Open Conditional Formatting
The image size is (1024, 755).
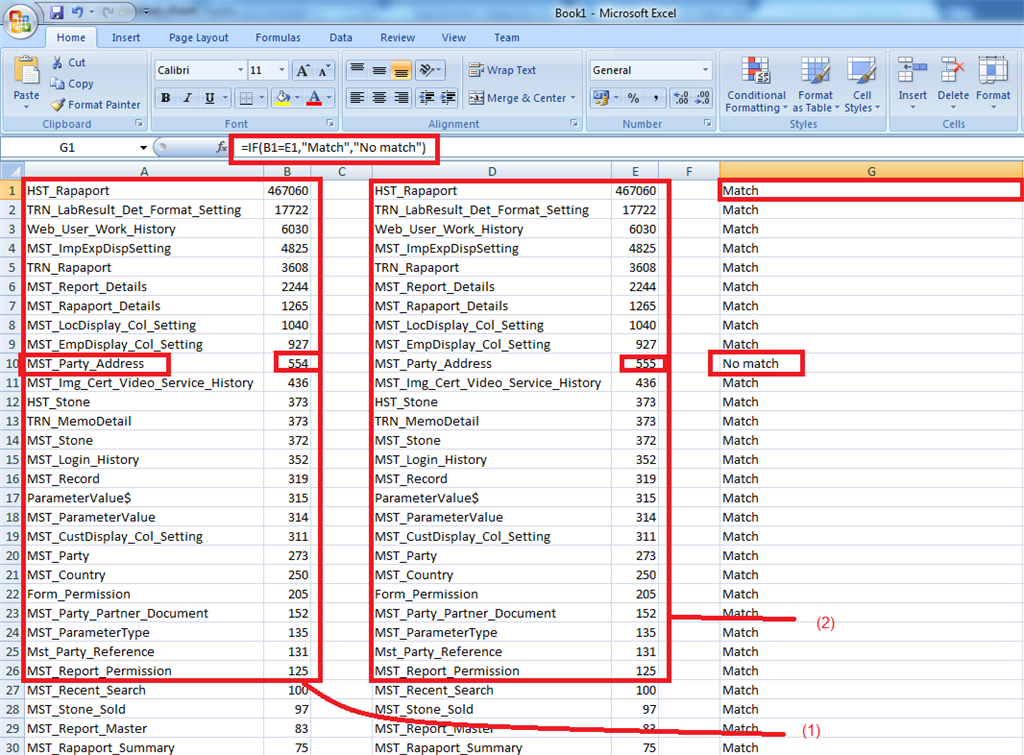756,84
